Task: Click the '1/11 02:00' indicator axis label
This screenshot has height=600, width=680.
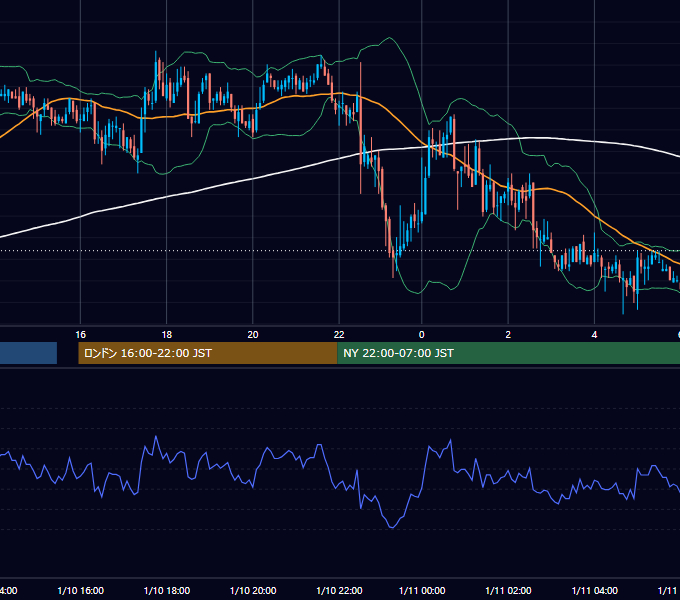Action: pos(508,590)
